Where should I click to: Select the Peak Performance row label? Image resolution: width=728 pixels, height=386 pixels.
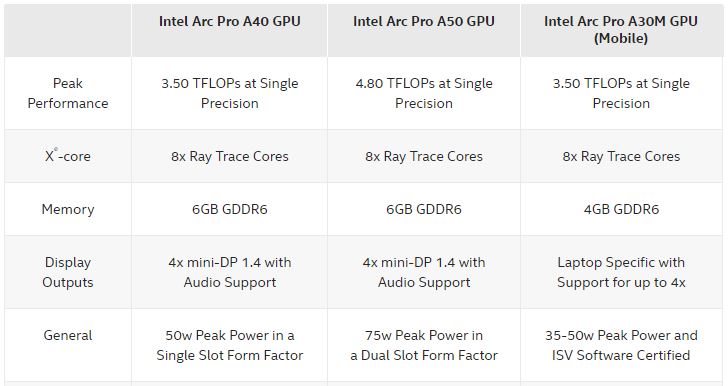pos(68,93)
